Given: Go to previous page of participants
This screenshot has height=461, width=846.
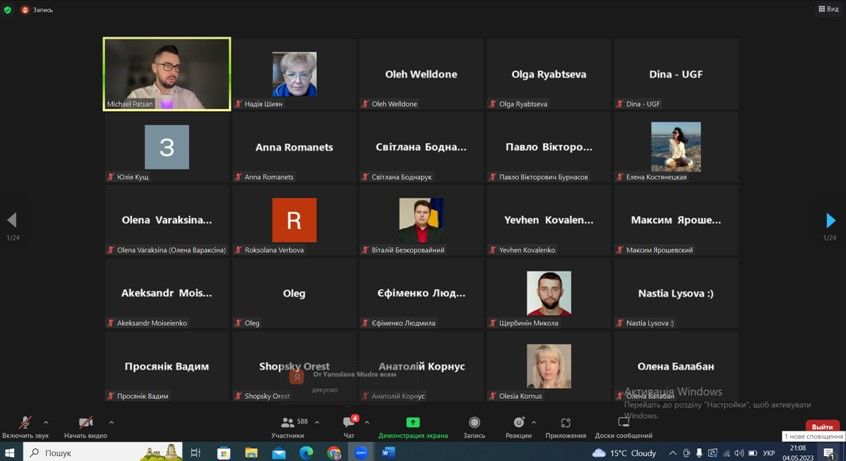Looking at the screenshot, I should 12,220.
